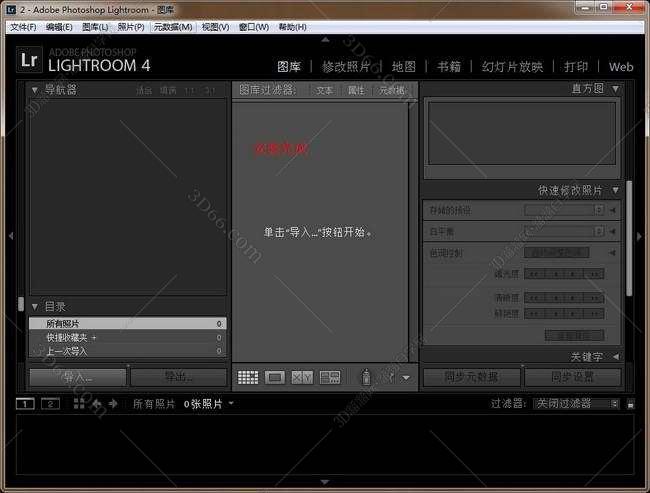650x493 pixels.
Task: Select 上一次导入 in the catalog
Action: [128, 351]
